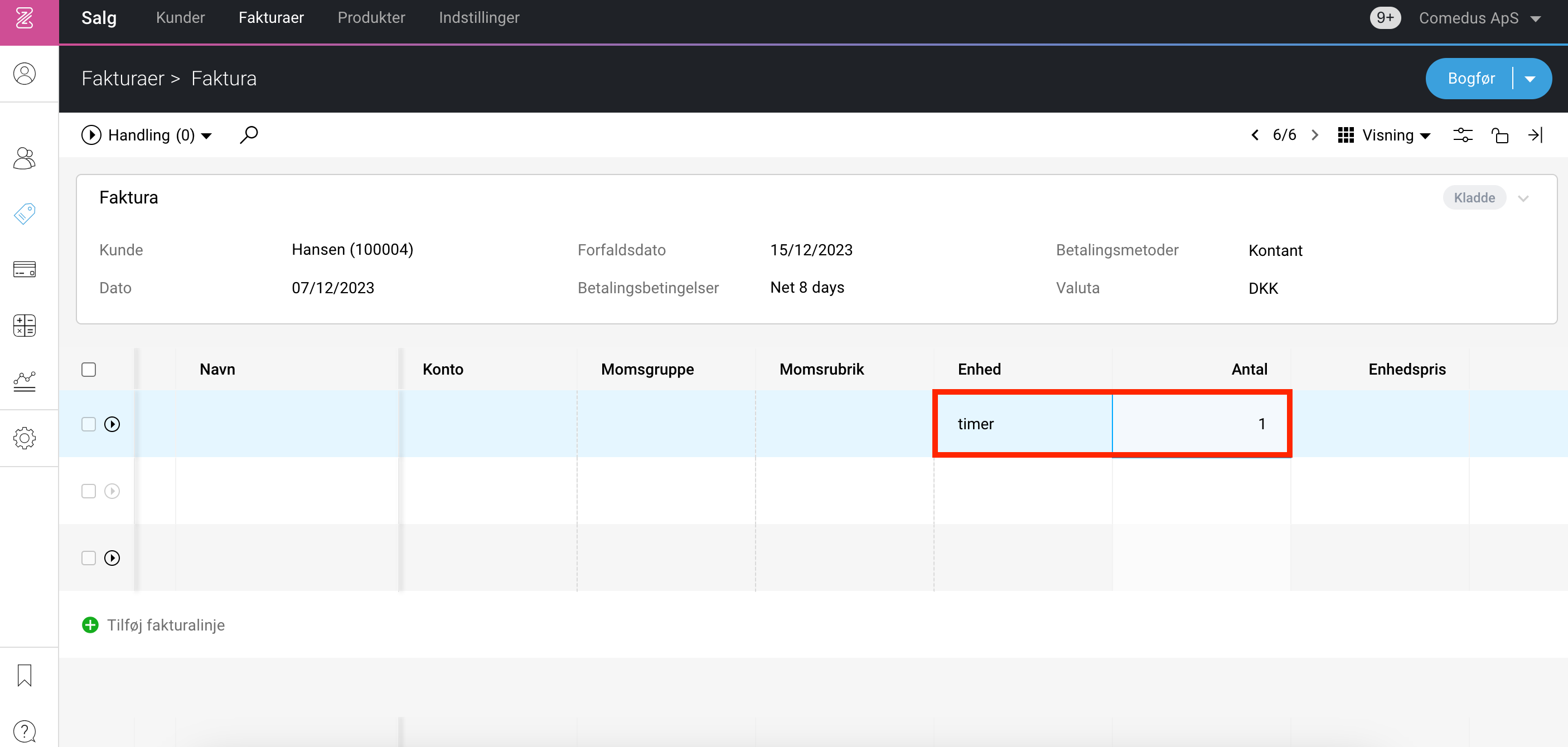This screenshot has height=747, width=1568.
Task: Click the copy layout icon in toolbar
Action: (x=1500, y=135)
